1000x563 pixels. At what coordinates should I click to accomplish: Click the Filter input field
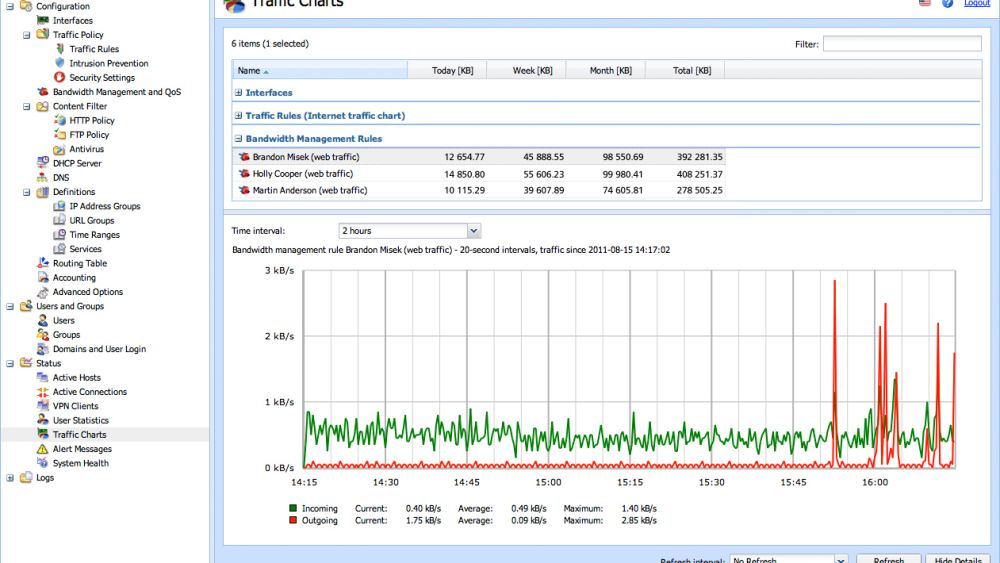[x=902, y=44]
